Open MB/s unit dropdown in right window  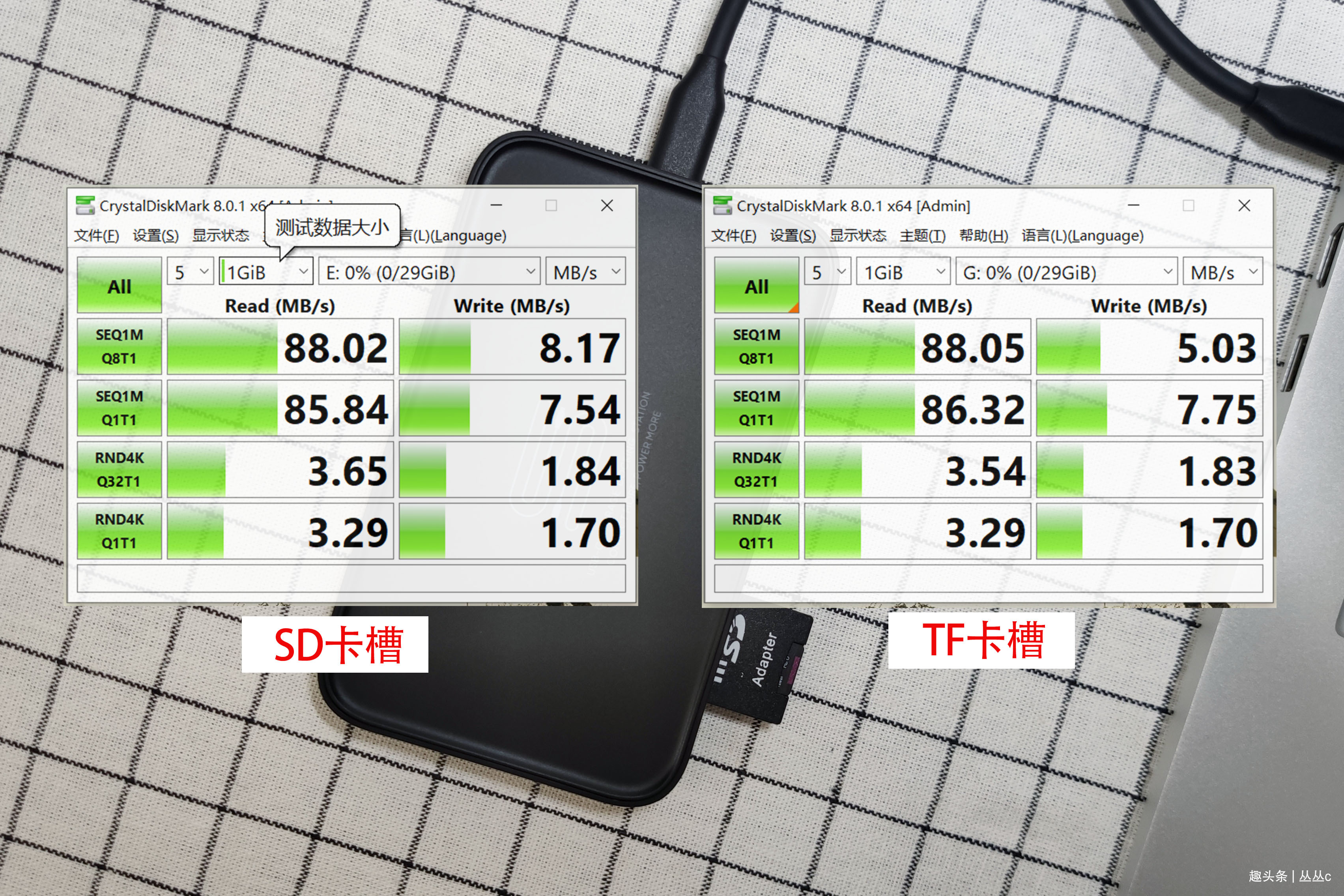[x=1223, y=271]
